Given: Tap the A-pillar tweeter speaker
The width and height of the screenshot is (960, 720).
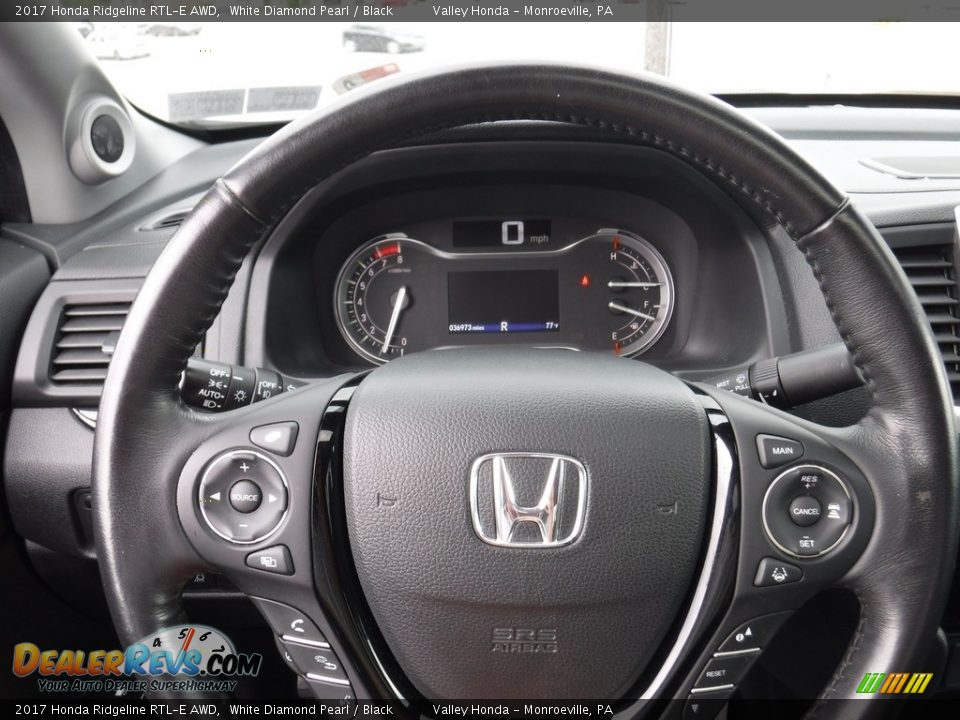Looking at the screenshot, I should (108, 138).
